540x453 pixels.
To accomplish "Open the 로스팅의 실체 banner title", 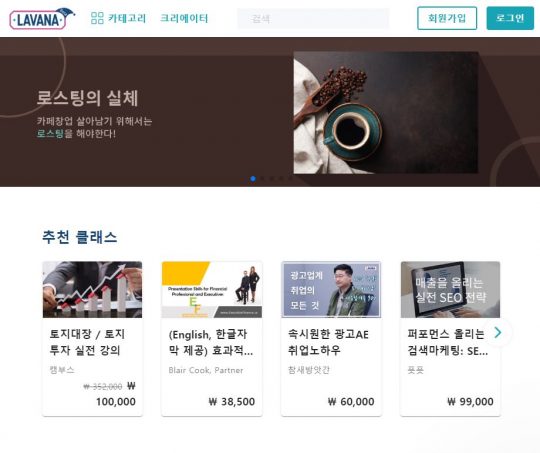I will pyautogui.click(x=87, y=98).
